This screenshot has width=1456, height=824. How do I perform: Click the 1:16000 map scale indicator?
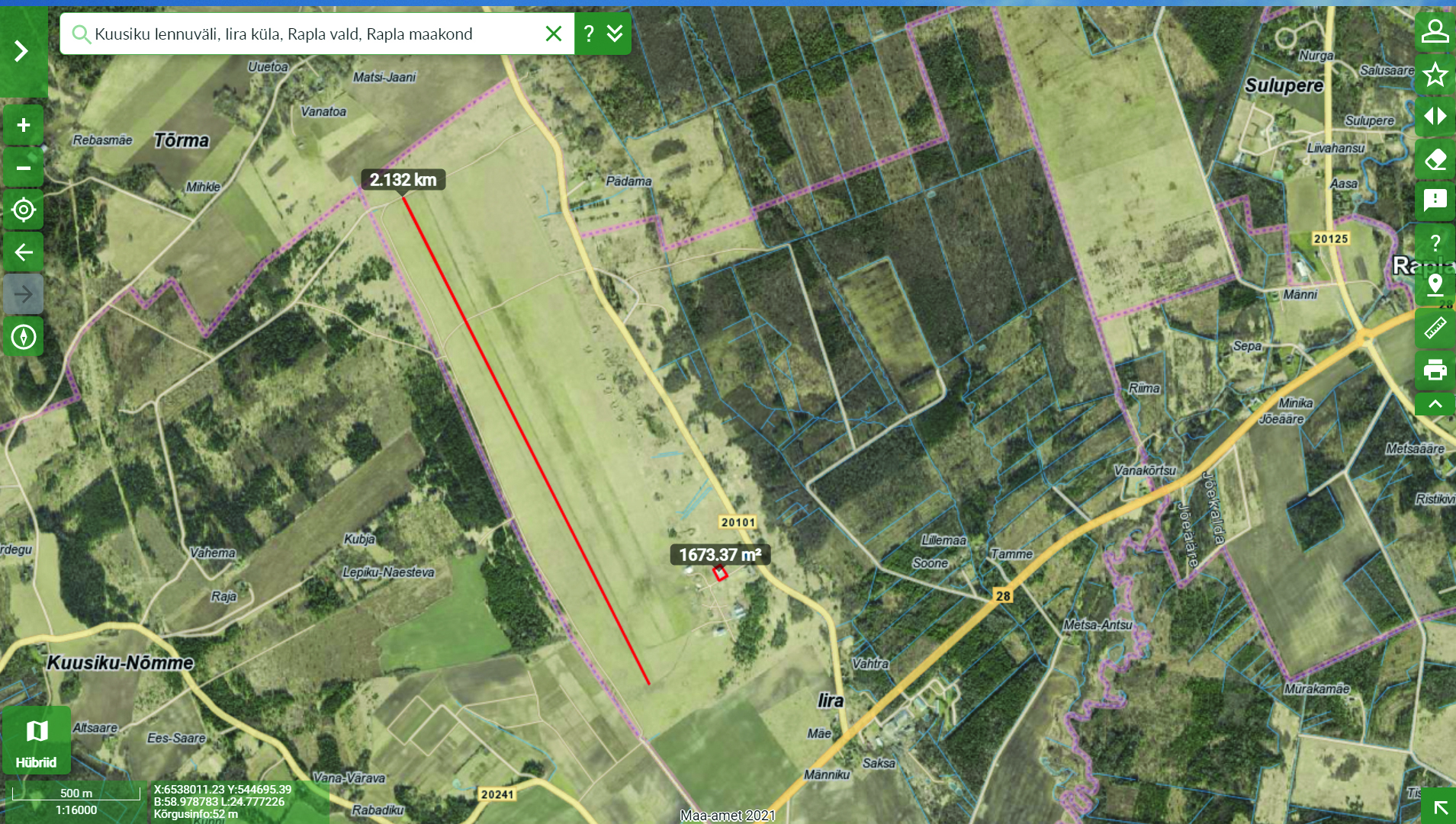click(x=76, y=810)
